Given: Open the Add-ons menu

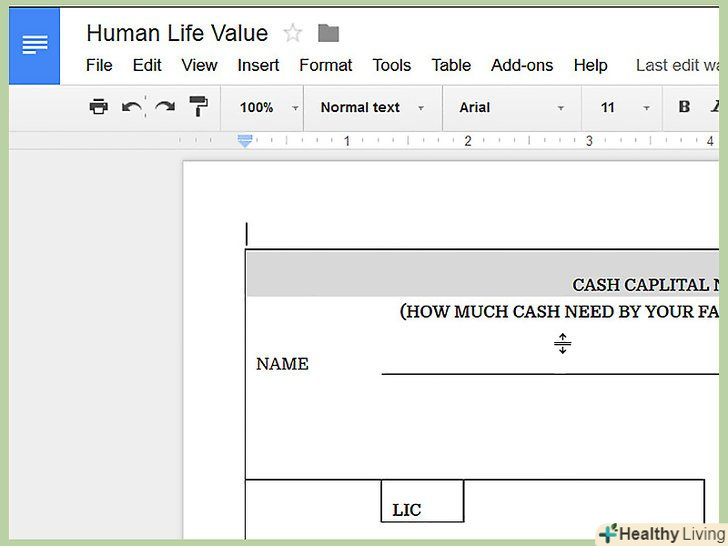Looking at the screenshot, I should click(522, 65).
